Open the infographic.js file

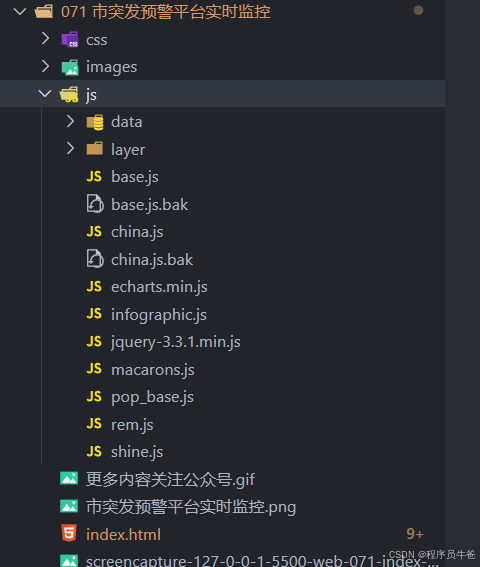[x=159, y=315]
